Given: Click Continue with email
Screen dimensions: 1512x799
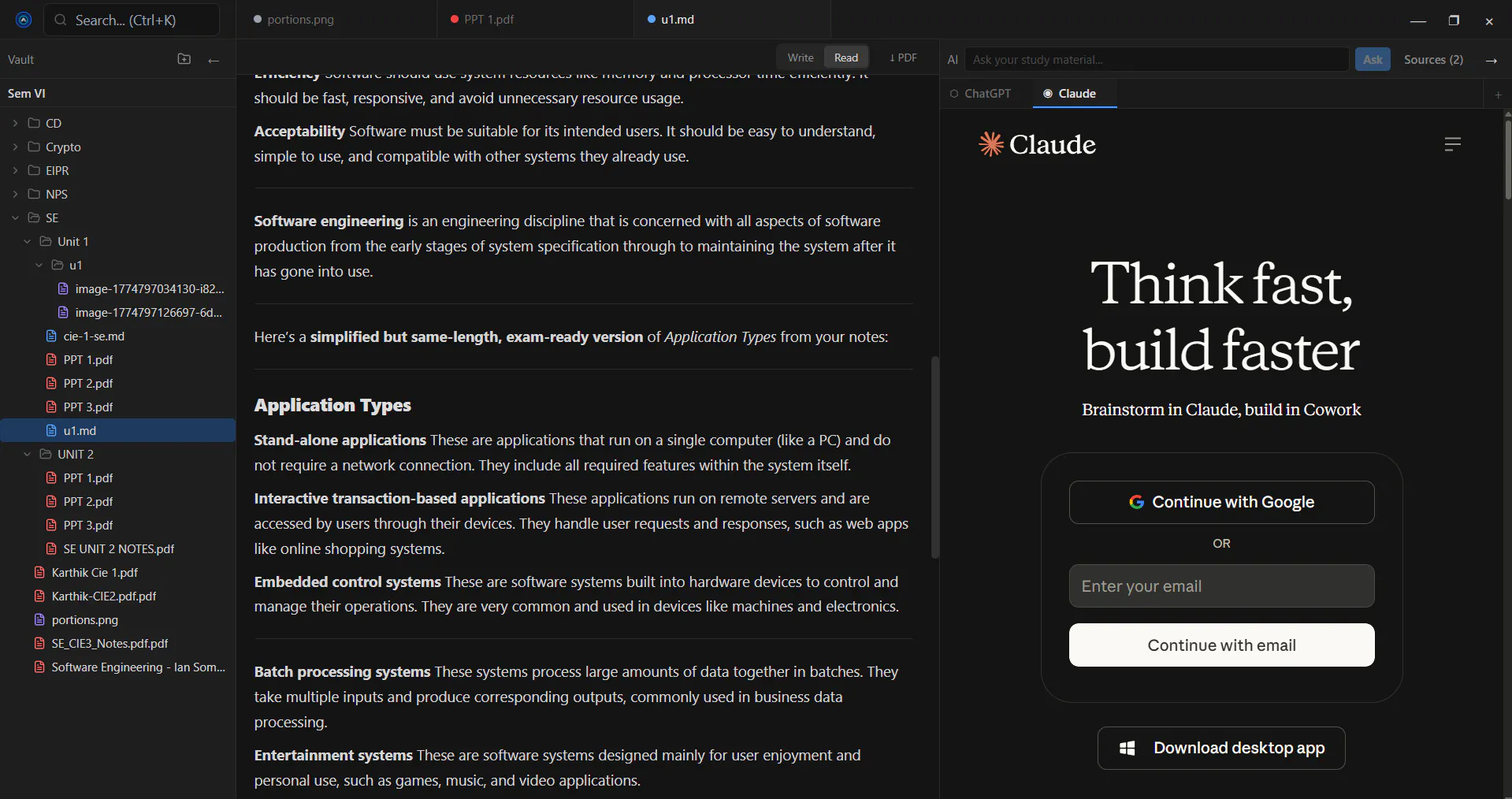Looking at the screenshot, I should click(x=1221, y=645).
